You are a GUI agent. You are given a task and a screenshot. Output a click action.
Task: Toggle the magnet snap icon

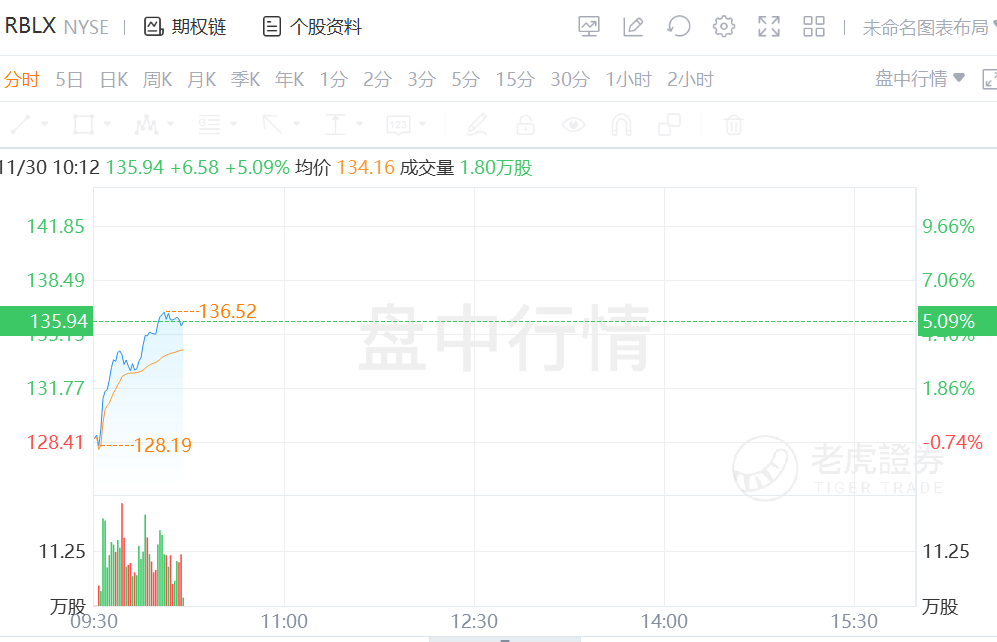[x=621, y=125]
